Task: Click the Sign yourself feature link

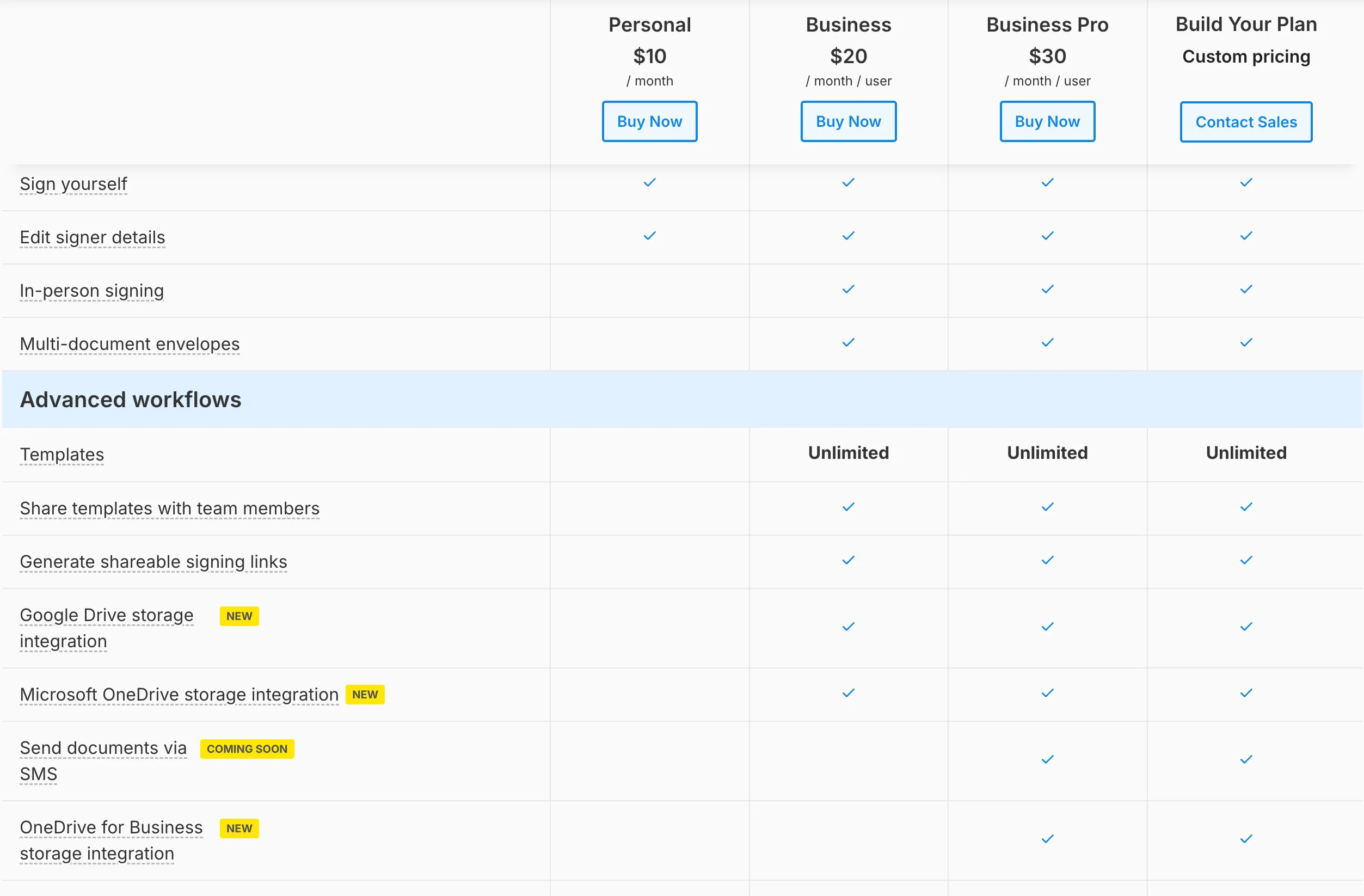Action: (x=73, y=184)
